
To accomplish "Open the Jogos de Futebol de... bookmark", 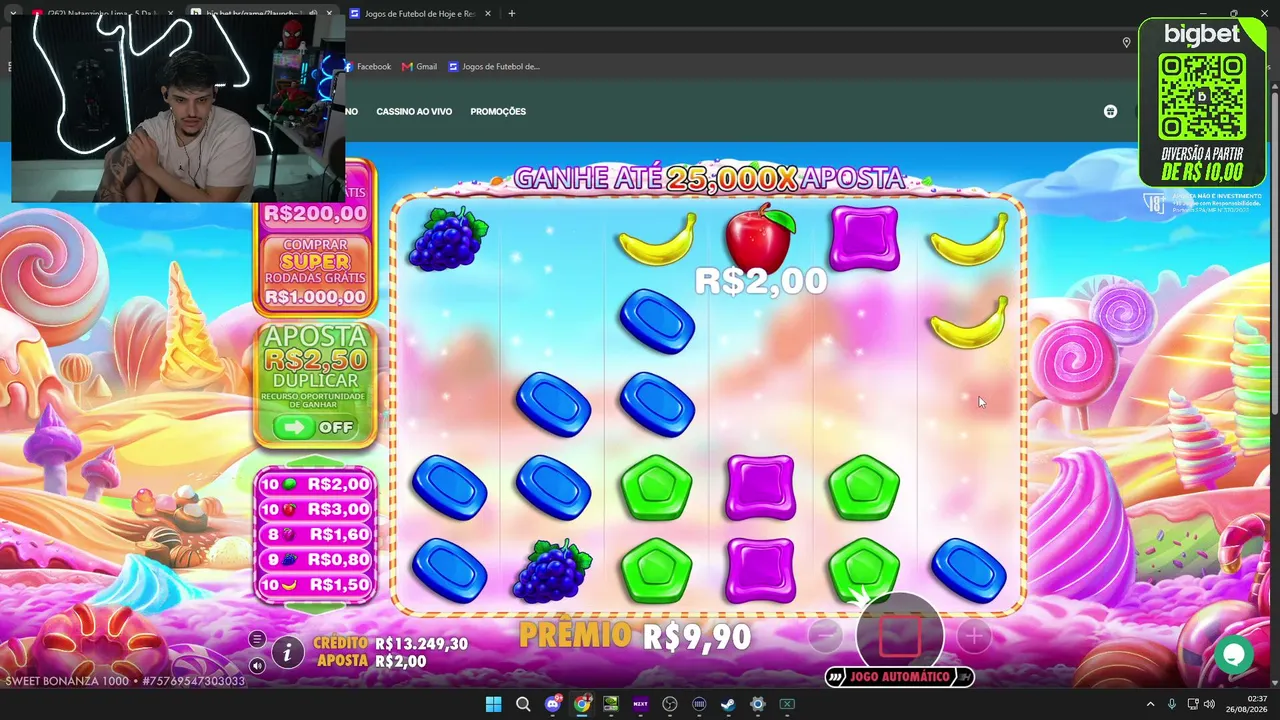I will 494,67.
